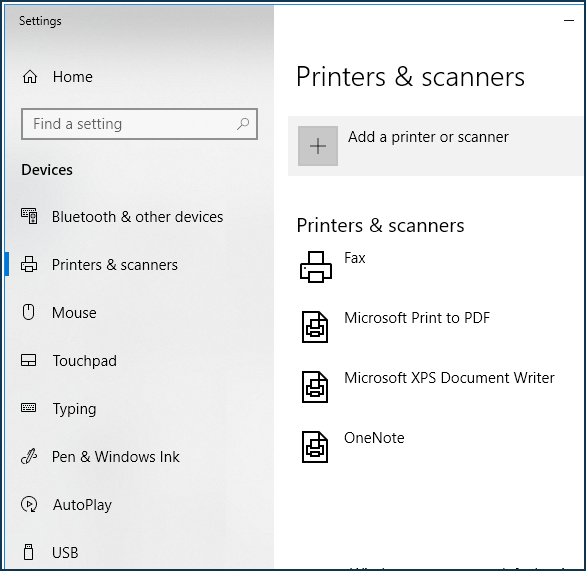Click the Touchpad icon
The width and height of the screenshot is (586, 571).
28,360
